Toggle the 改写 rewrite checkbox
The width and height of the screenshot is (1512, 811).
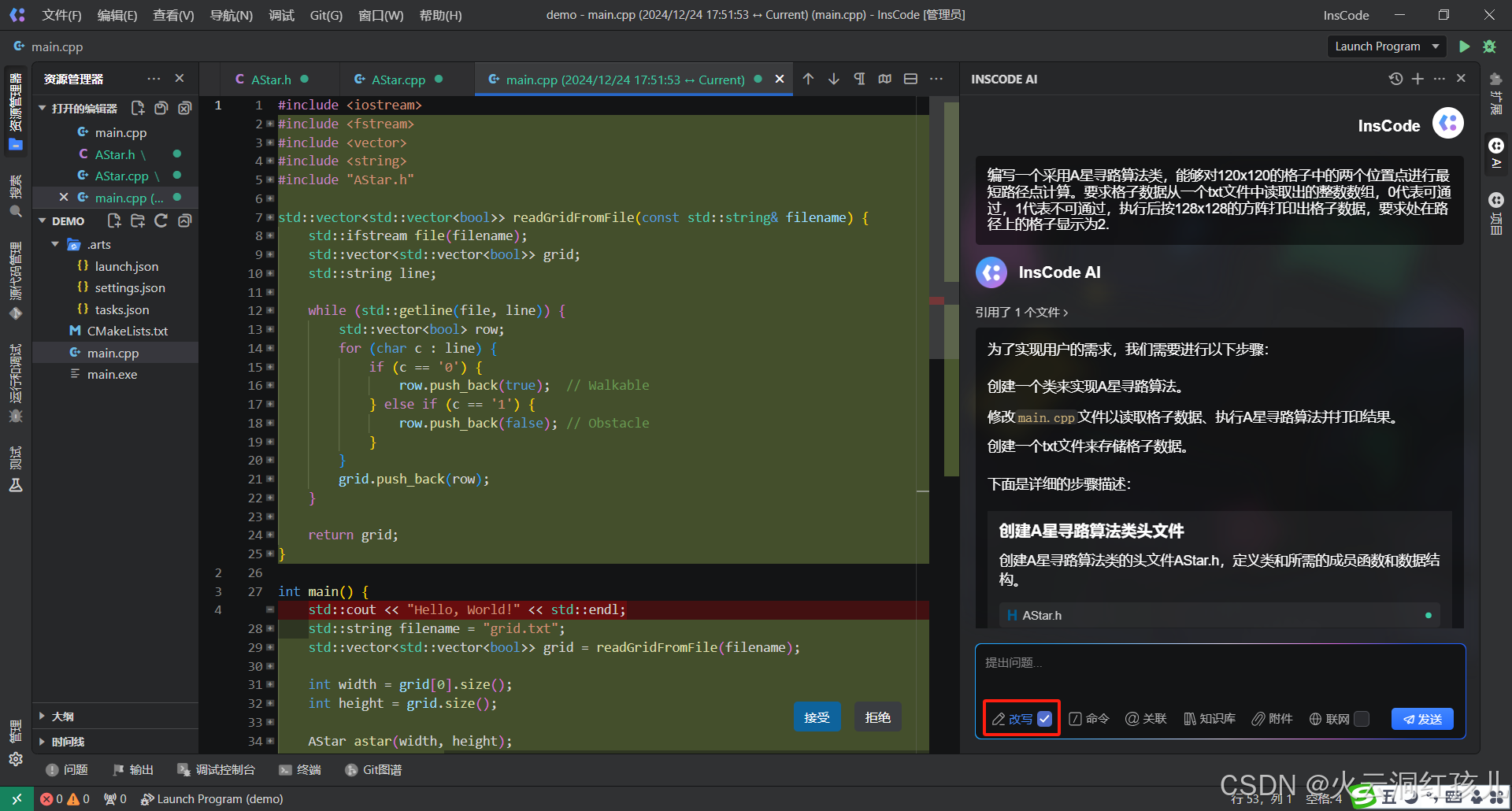point(1045,719)
